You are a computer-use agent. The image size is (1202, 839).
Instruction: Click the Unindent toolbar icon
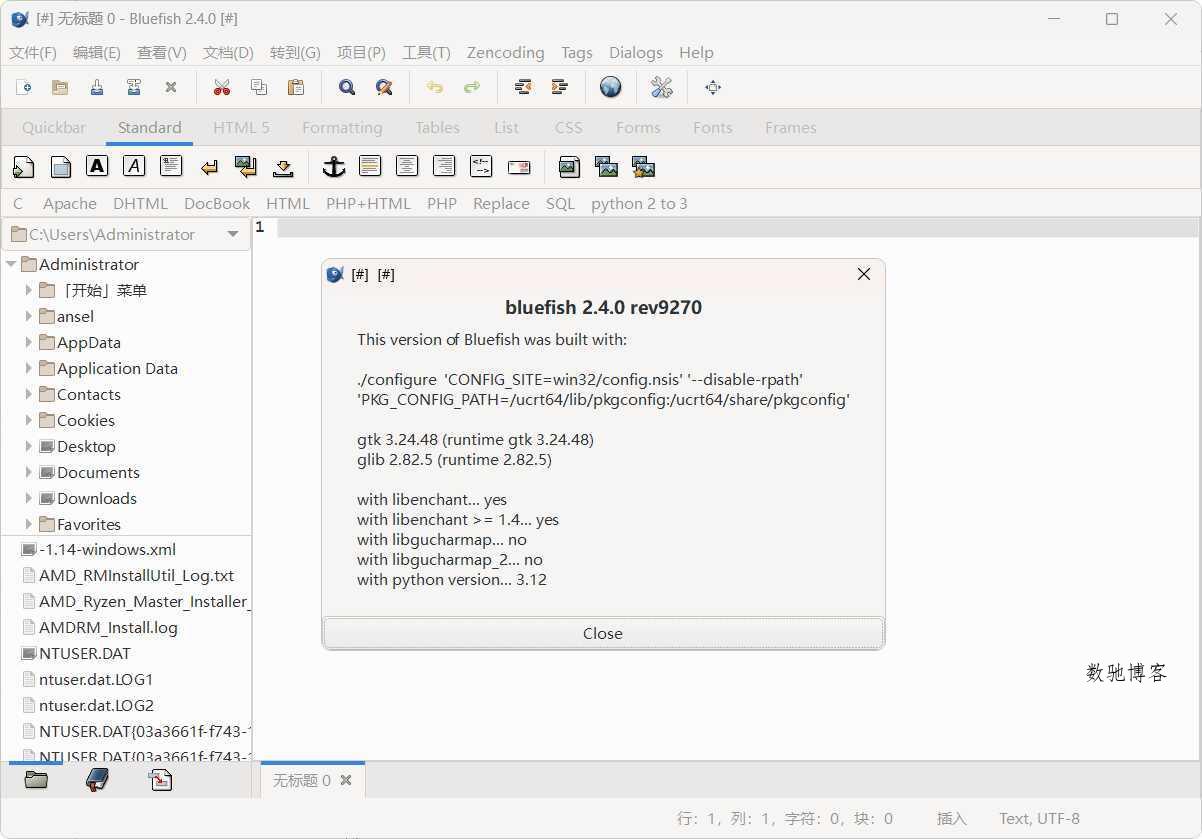[523, 87]
